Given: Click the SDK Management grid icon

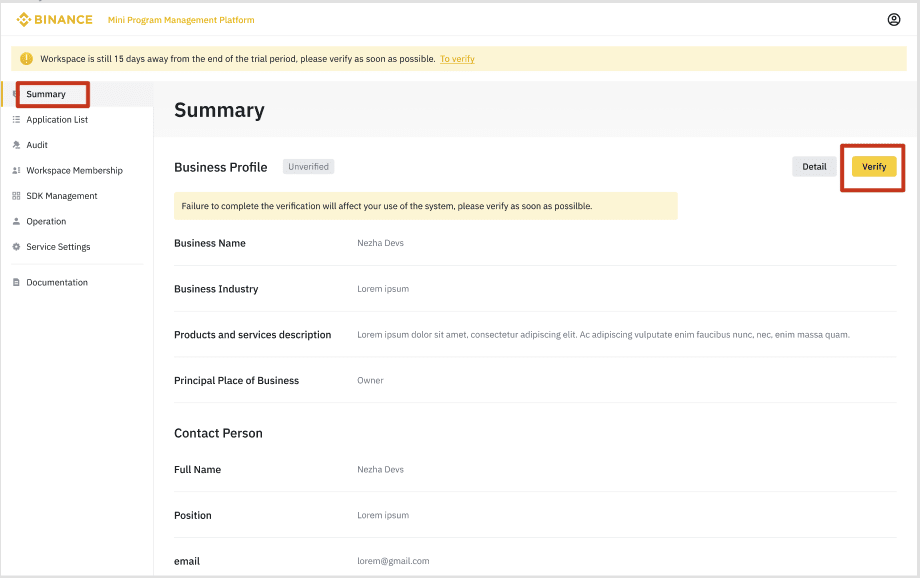Looking at the screenshot, I should click(16, 196).
